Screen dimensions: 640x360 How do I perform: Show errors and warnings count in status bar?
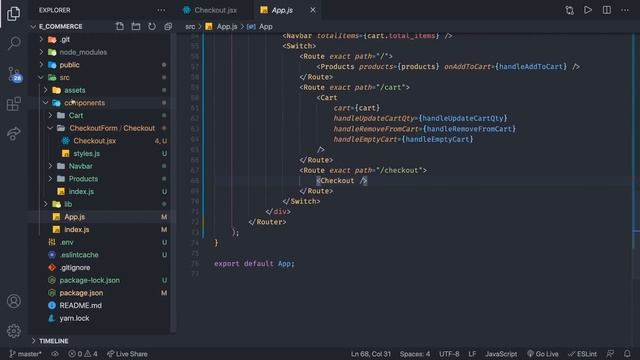tap(83, 353)
